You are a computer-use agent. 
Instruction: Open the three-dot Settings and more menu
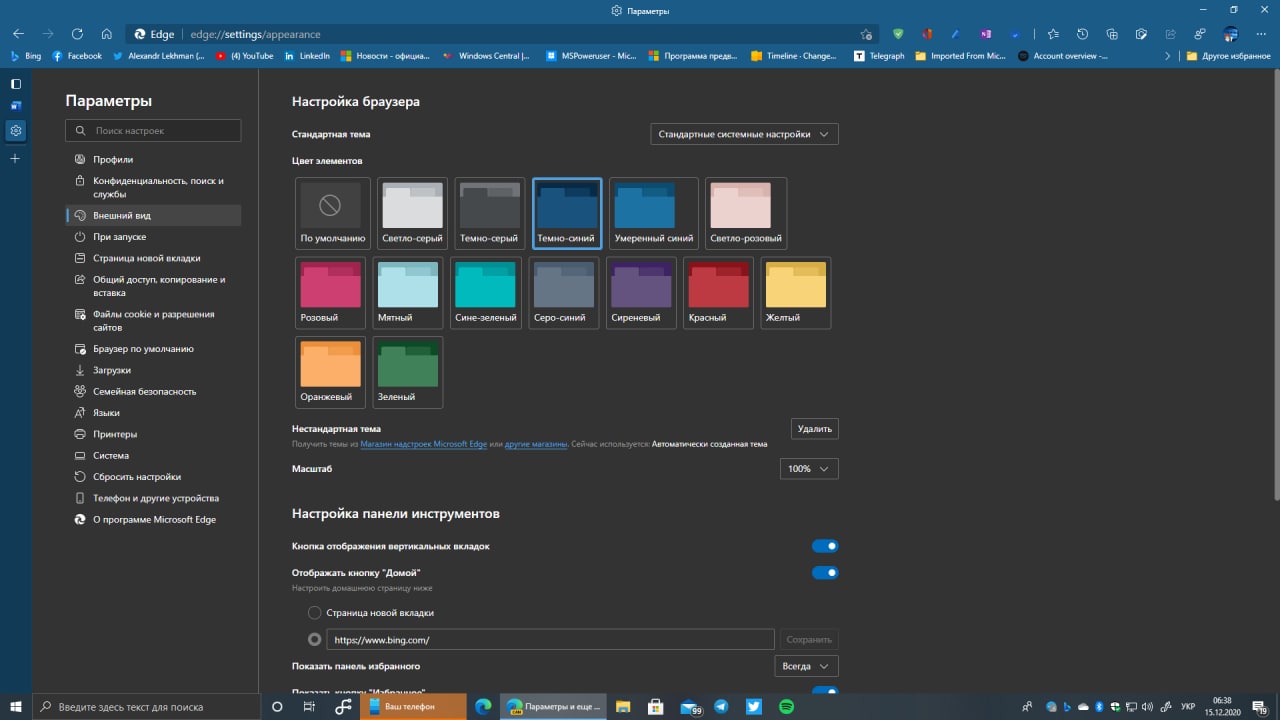coord(1261,34)
